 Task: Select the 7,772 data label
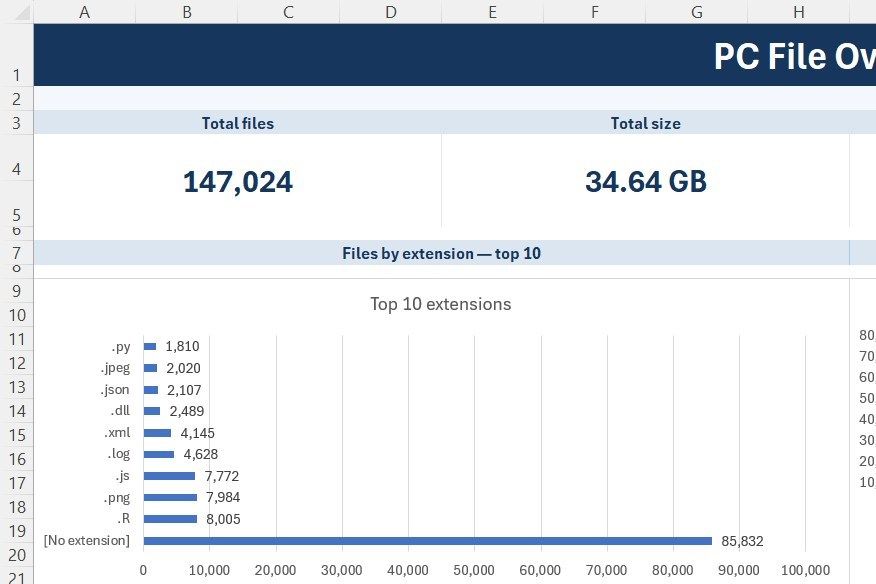point(221,476)
